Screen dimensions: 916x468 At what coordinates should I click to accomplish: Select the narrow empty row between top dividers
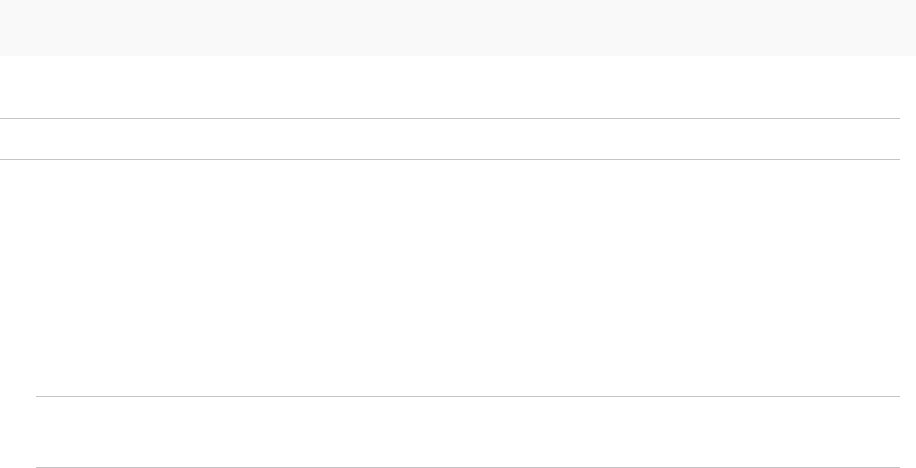[x=450, y=139]
